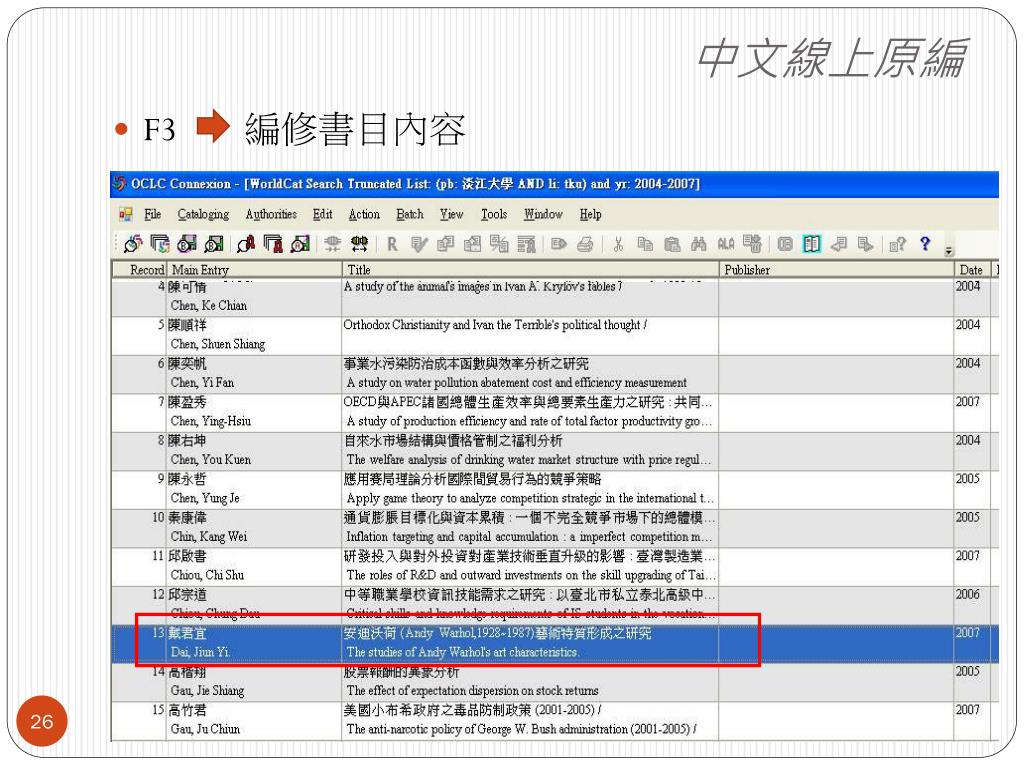Click title 'Orthodox Christianity and Ivan the Terrible's political thought'
Image resolution: width=1024 pixels, height=768 pixels.
[495, 325]
